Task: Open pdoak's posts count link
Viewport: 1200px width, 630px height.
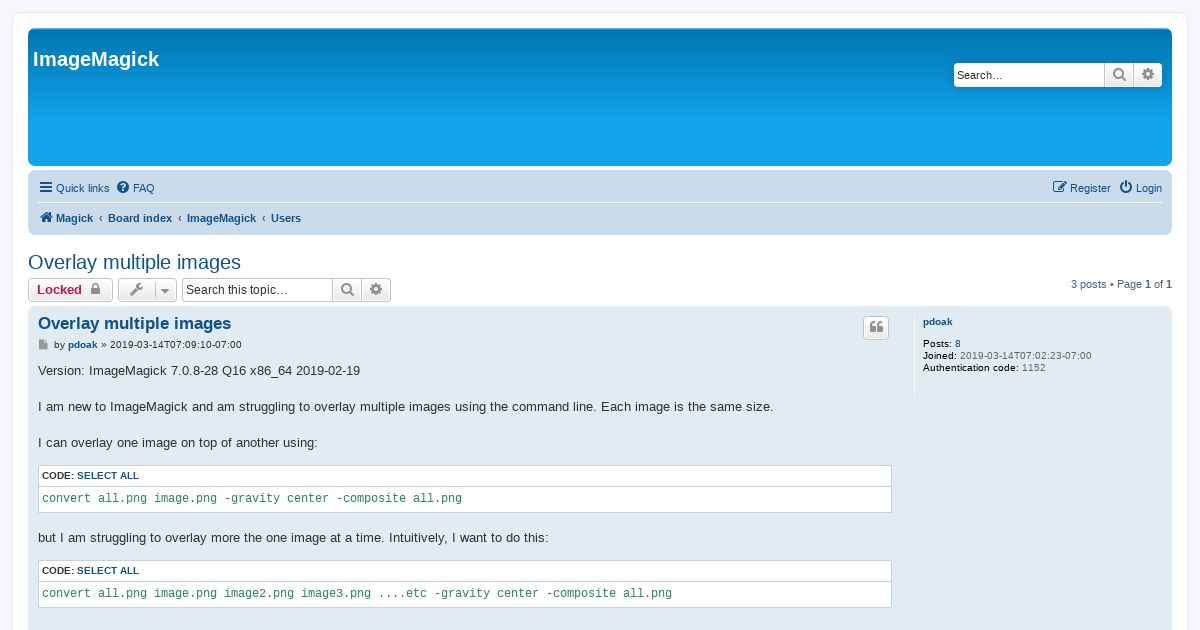Action: coord(958,344)
